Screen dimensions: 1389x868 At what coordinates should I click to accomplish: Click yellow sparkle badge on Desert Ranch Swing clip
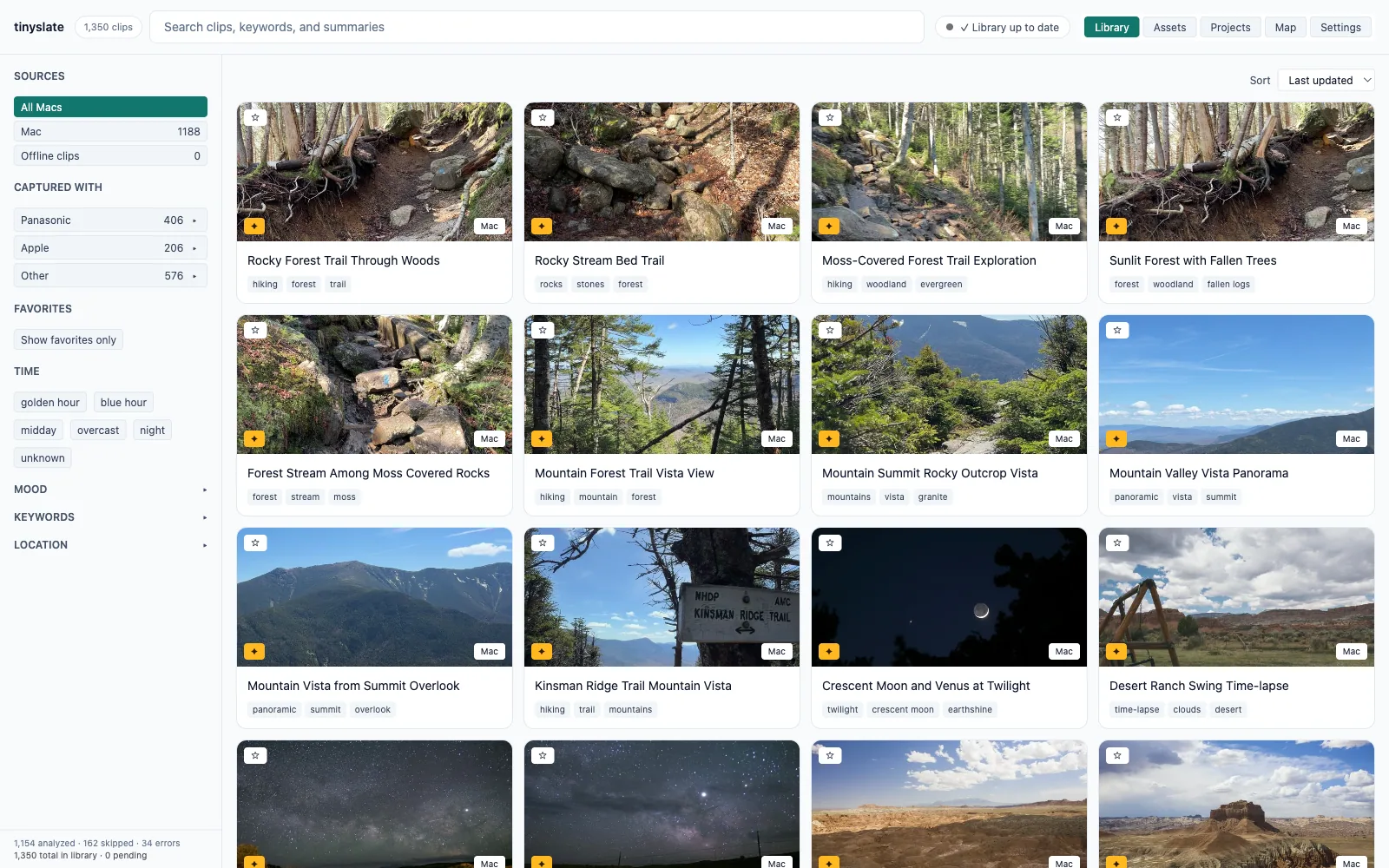(1116, 652)
